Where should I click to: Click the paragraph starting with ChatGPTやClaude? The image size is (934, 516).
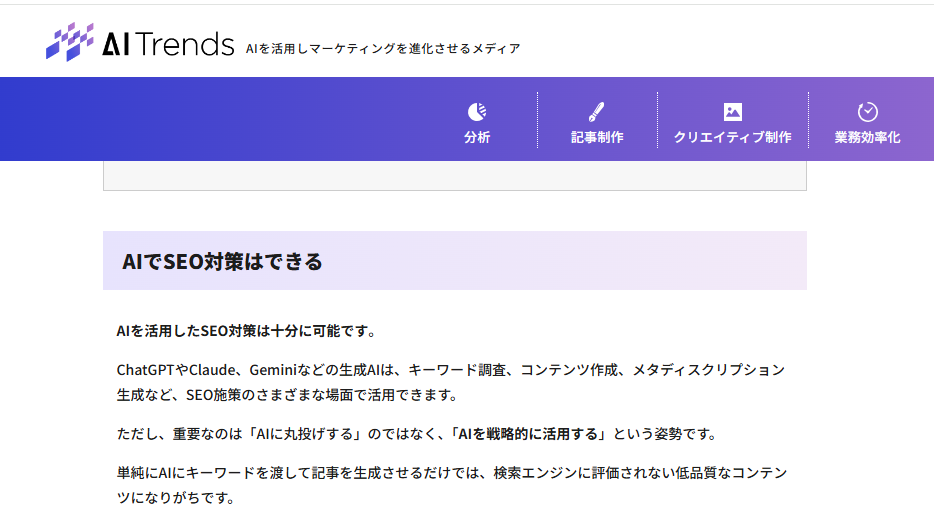click(450, 370)
